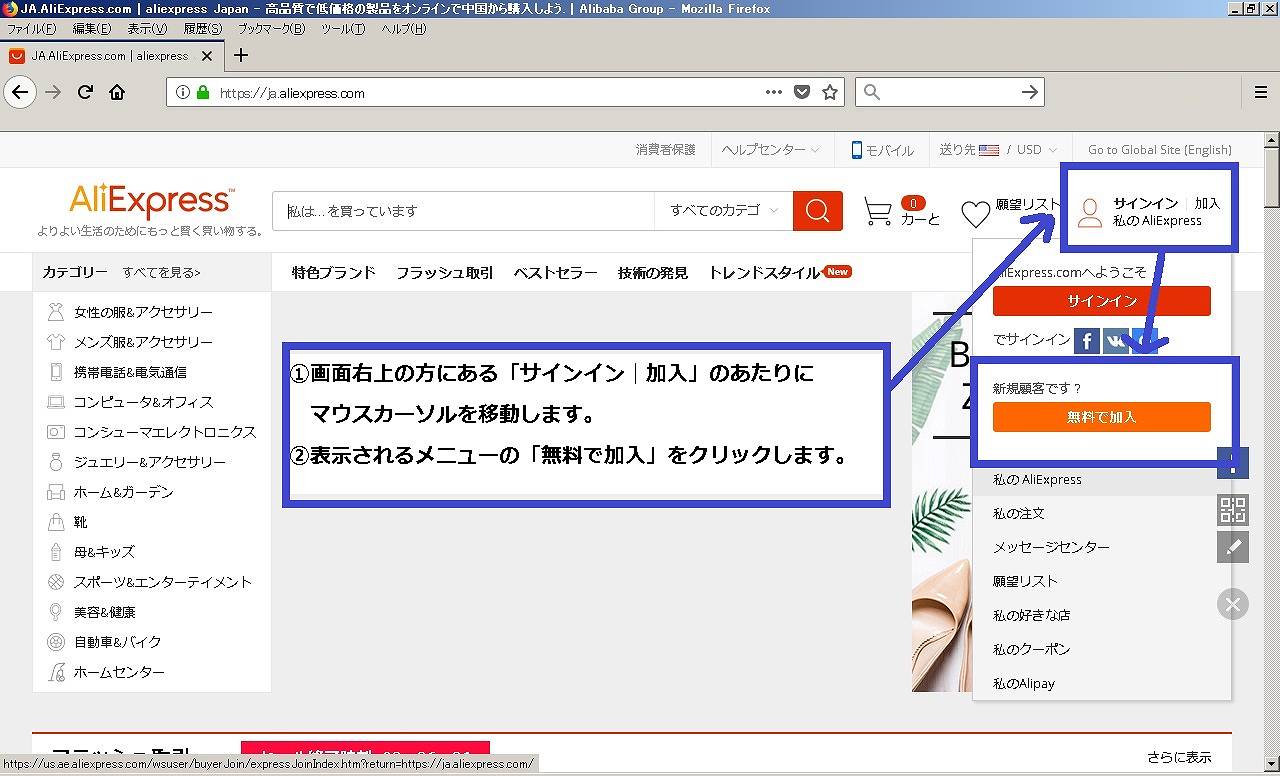Image resolution: width=1280 pixels, height=776 pixels.
Task: Select スポーツ&エンターテイメント category
Action: [x=162, y=582]
